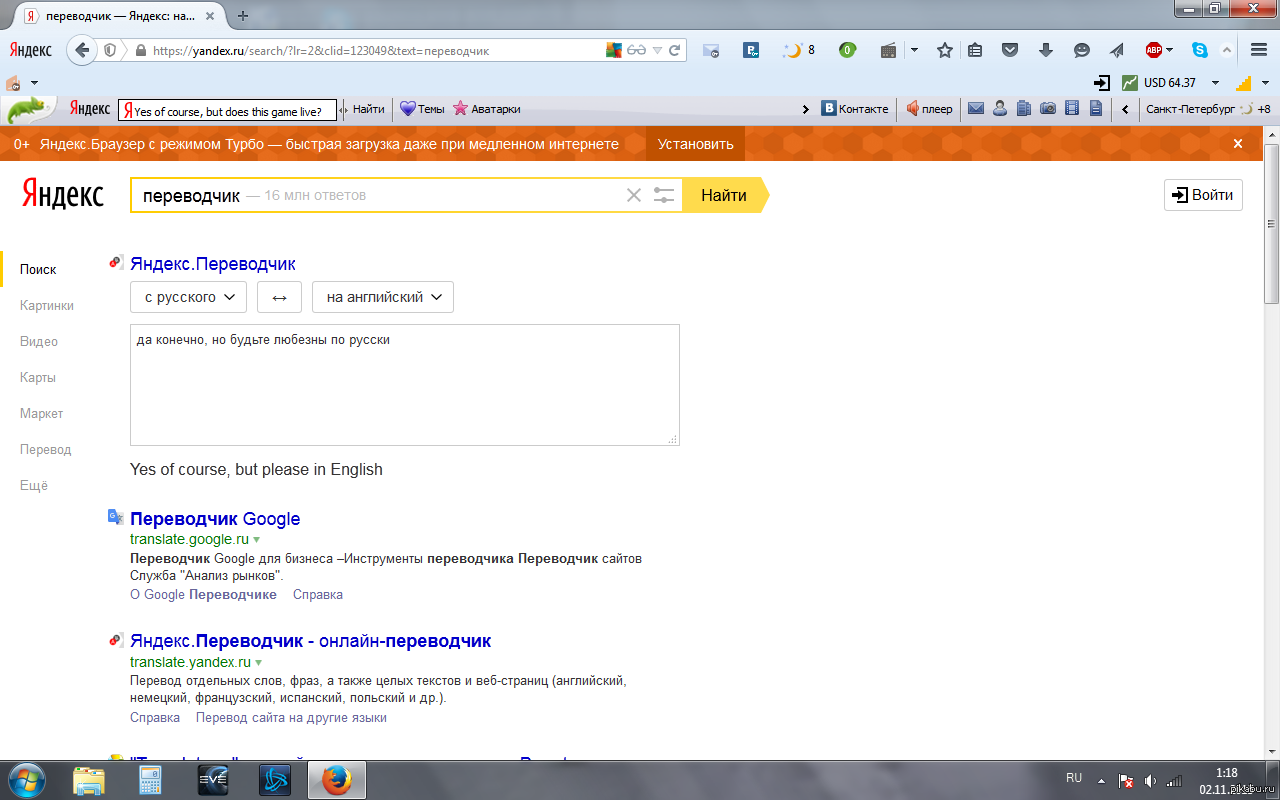The width and height of the screenshot is (1280, 800).
Task: Open advanced search settings sliders icon
Action: pos(664,195)
